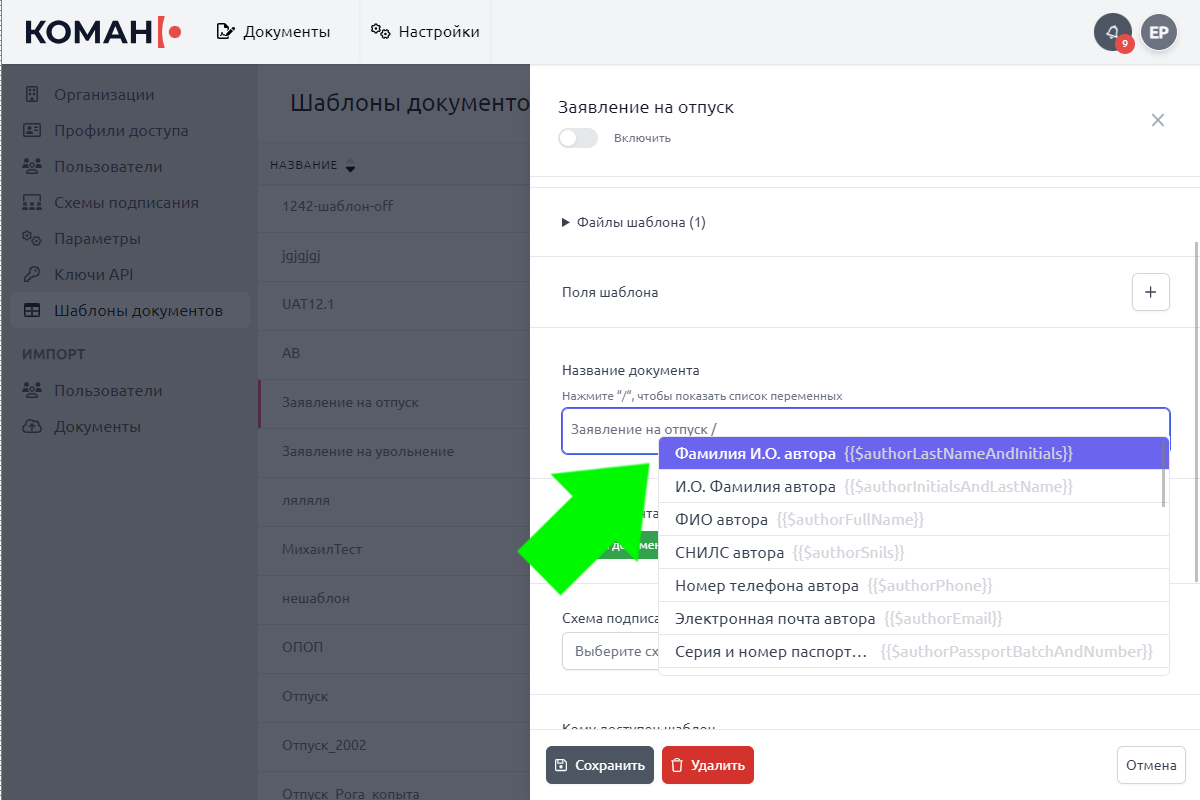Open Шаблоны документов in sidebar

pos(131,311)
